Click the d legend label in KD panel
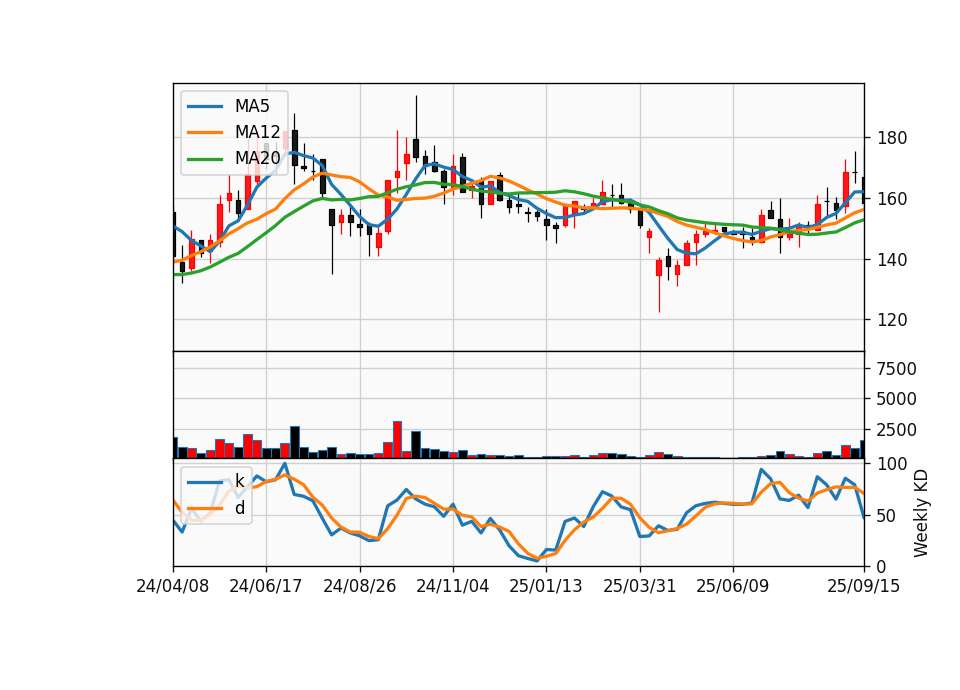 coord(239,508)
